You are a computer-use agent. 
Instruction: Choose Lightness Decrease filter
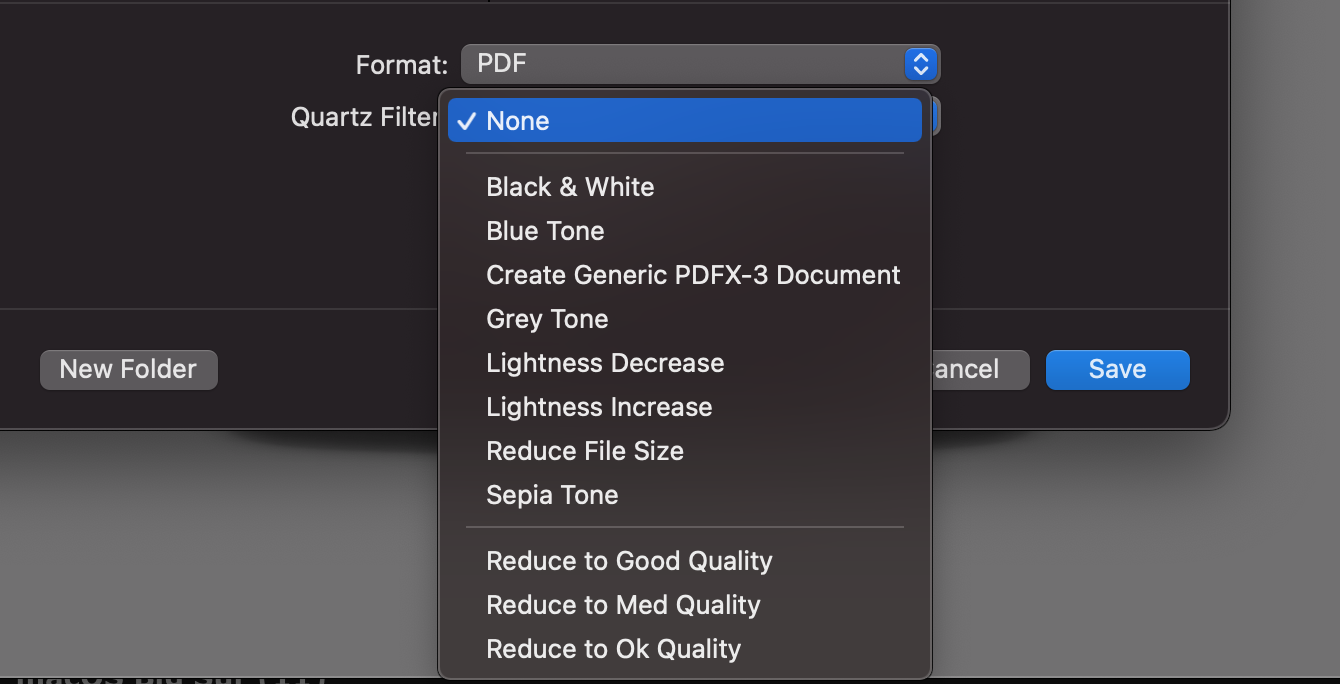[605, 363]
